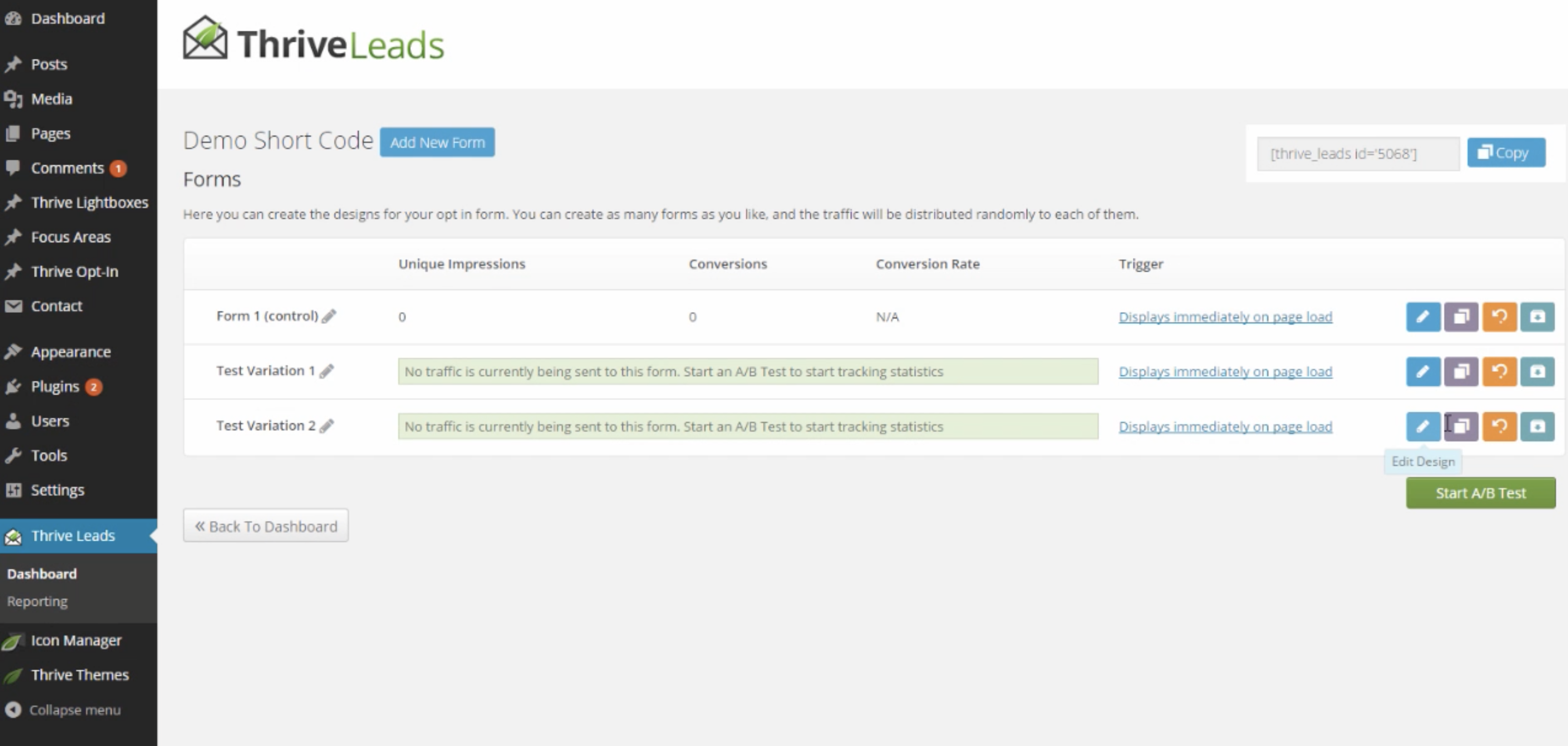The height and width of the screenshot is (746, 1568).
Task: Open Form 1 trigger link for page load display
Action: [1225, 317]
